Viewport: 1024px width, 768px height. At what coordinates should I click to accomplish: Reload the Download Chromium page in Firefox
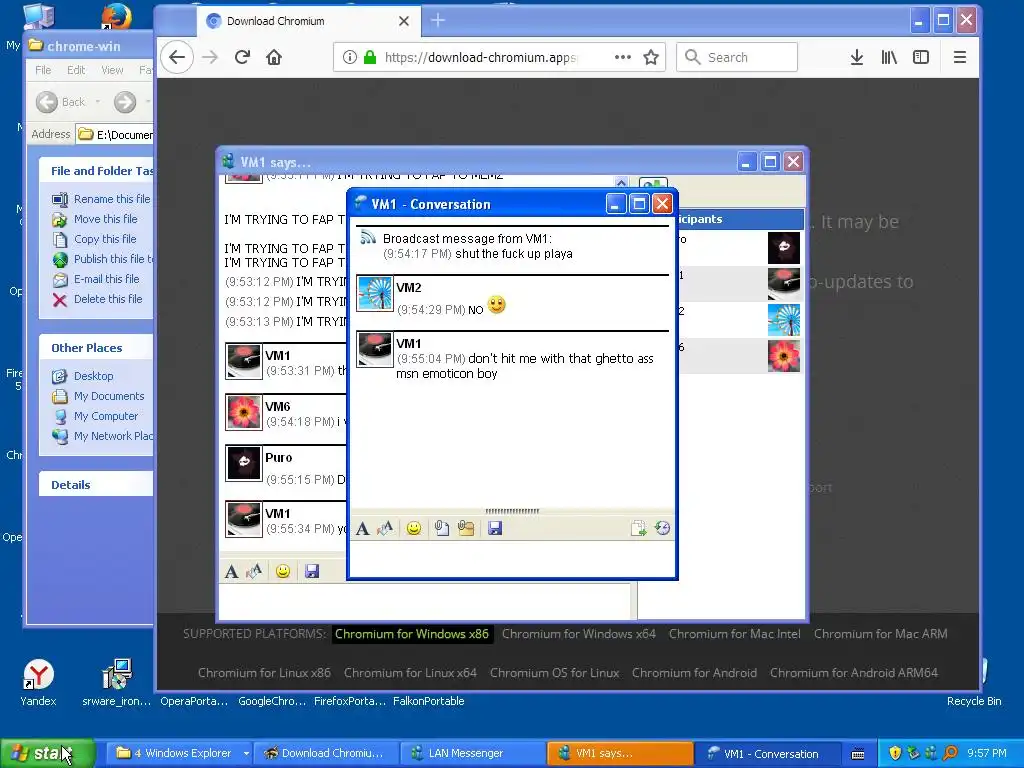coord(242,57)
